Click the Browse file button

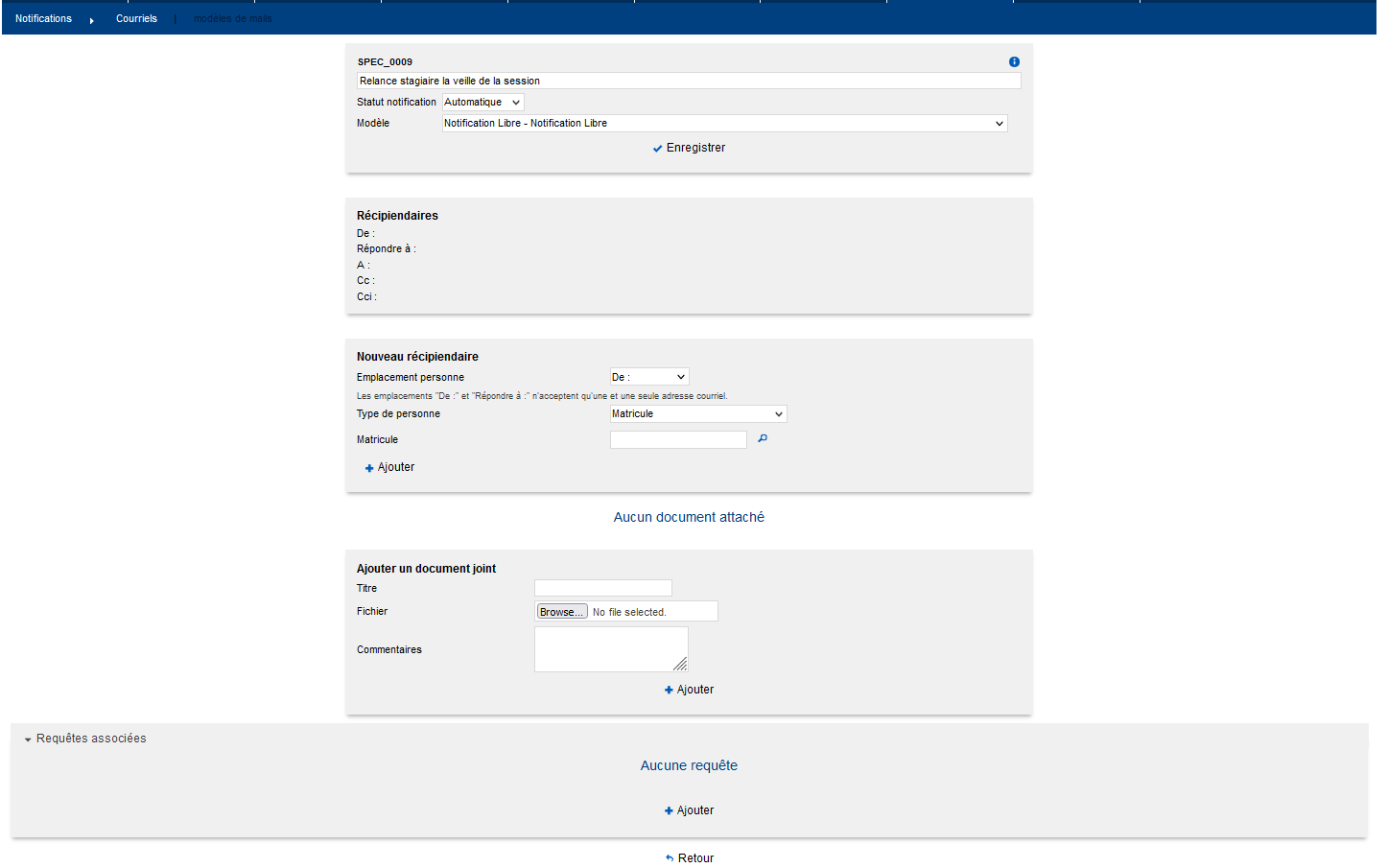[561, 612]
